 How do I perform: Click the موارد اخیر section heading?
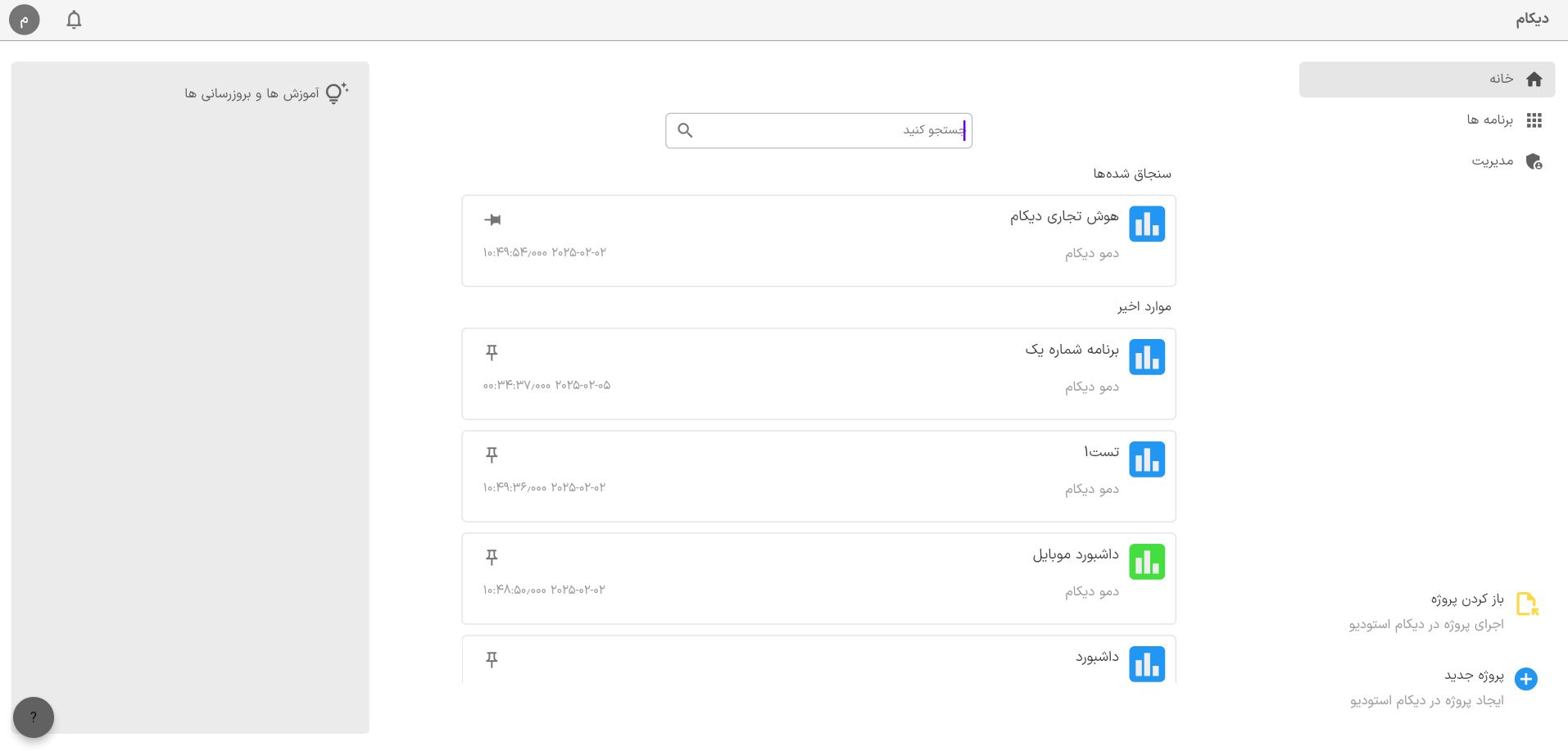coord(1144,306)
